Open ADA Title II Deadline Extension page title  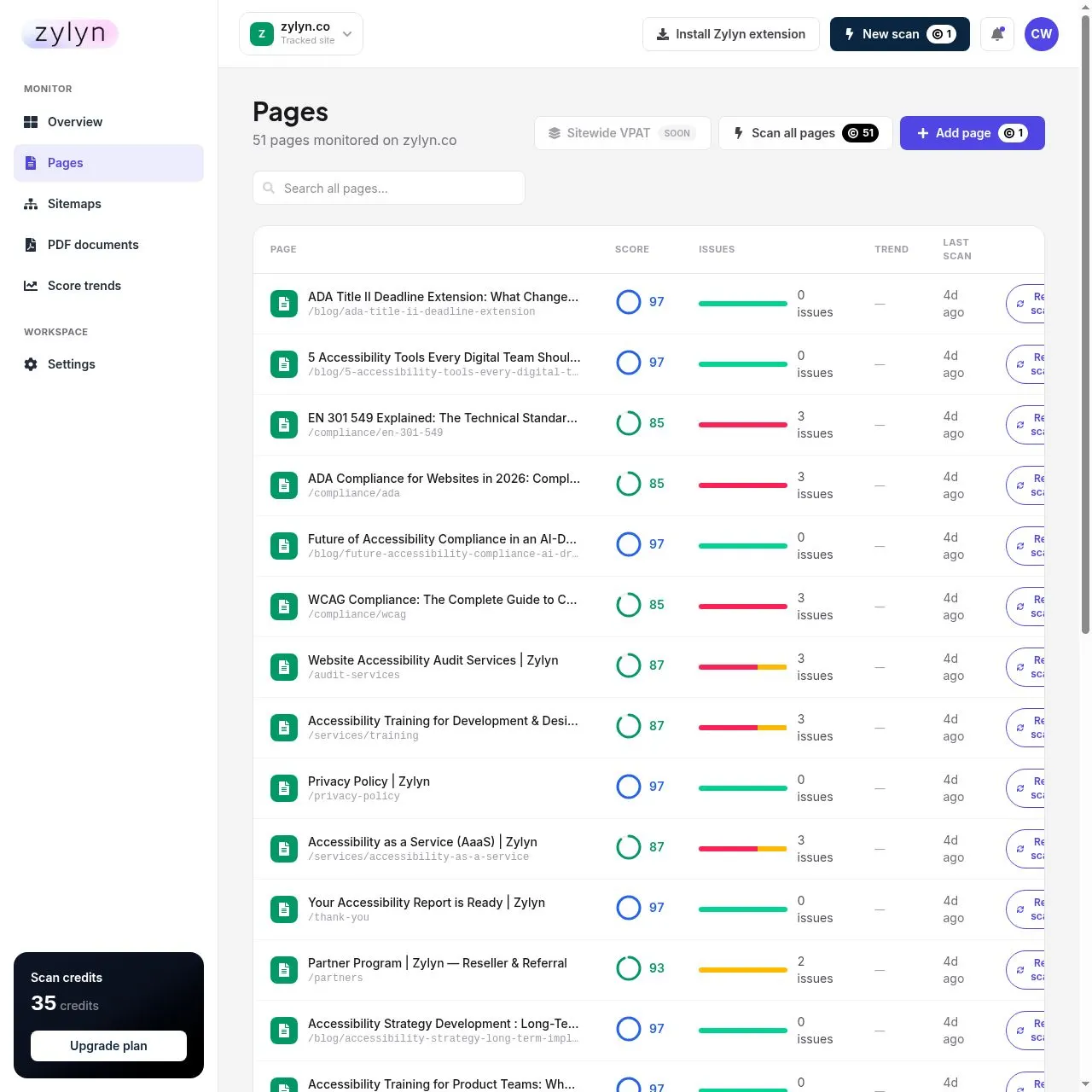point(443,297)
